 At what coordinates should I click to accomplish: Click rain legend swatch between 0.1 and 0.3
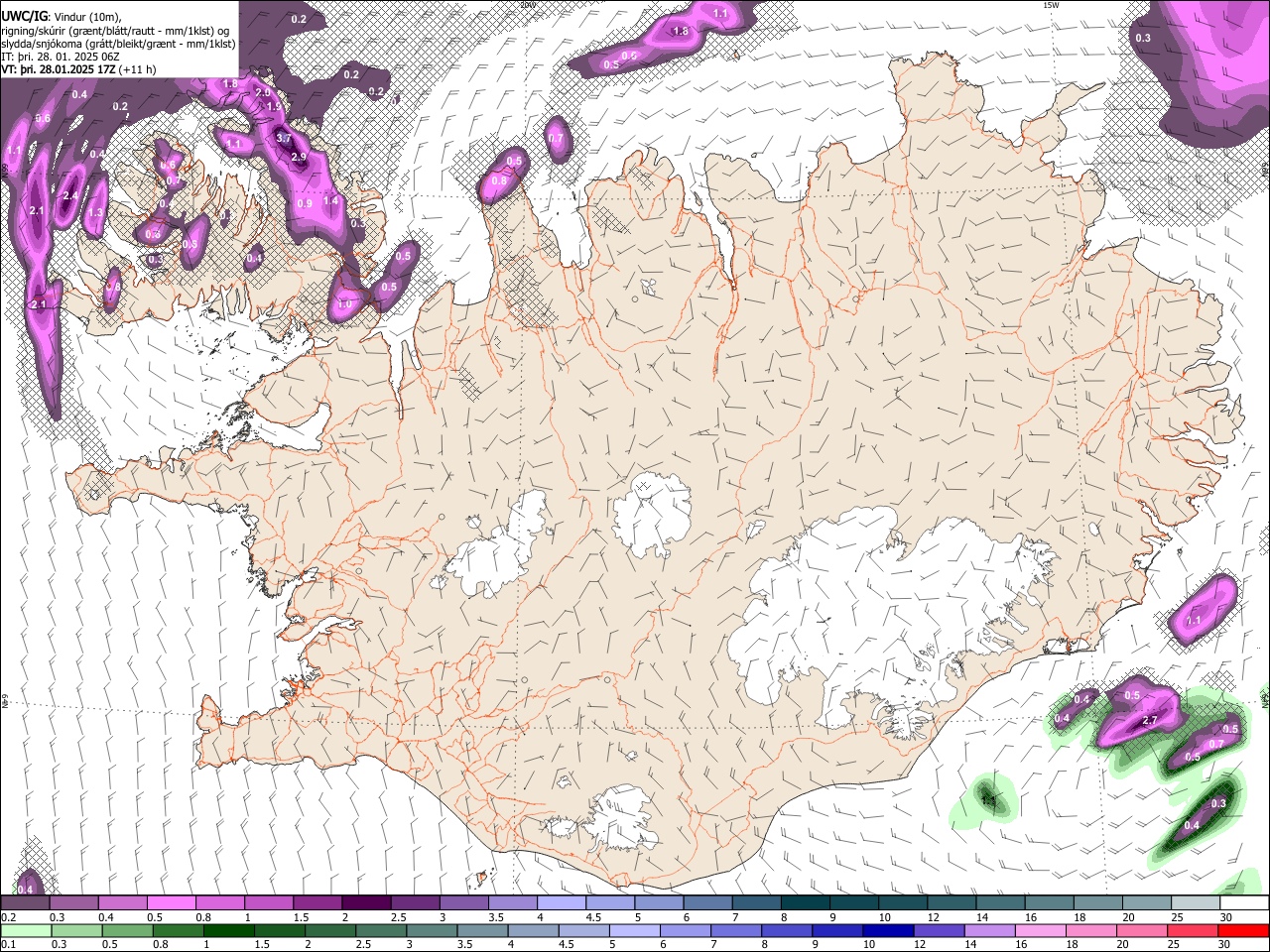coord(27,930)
